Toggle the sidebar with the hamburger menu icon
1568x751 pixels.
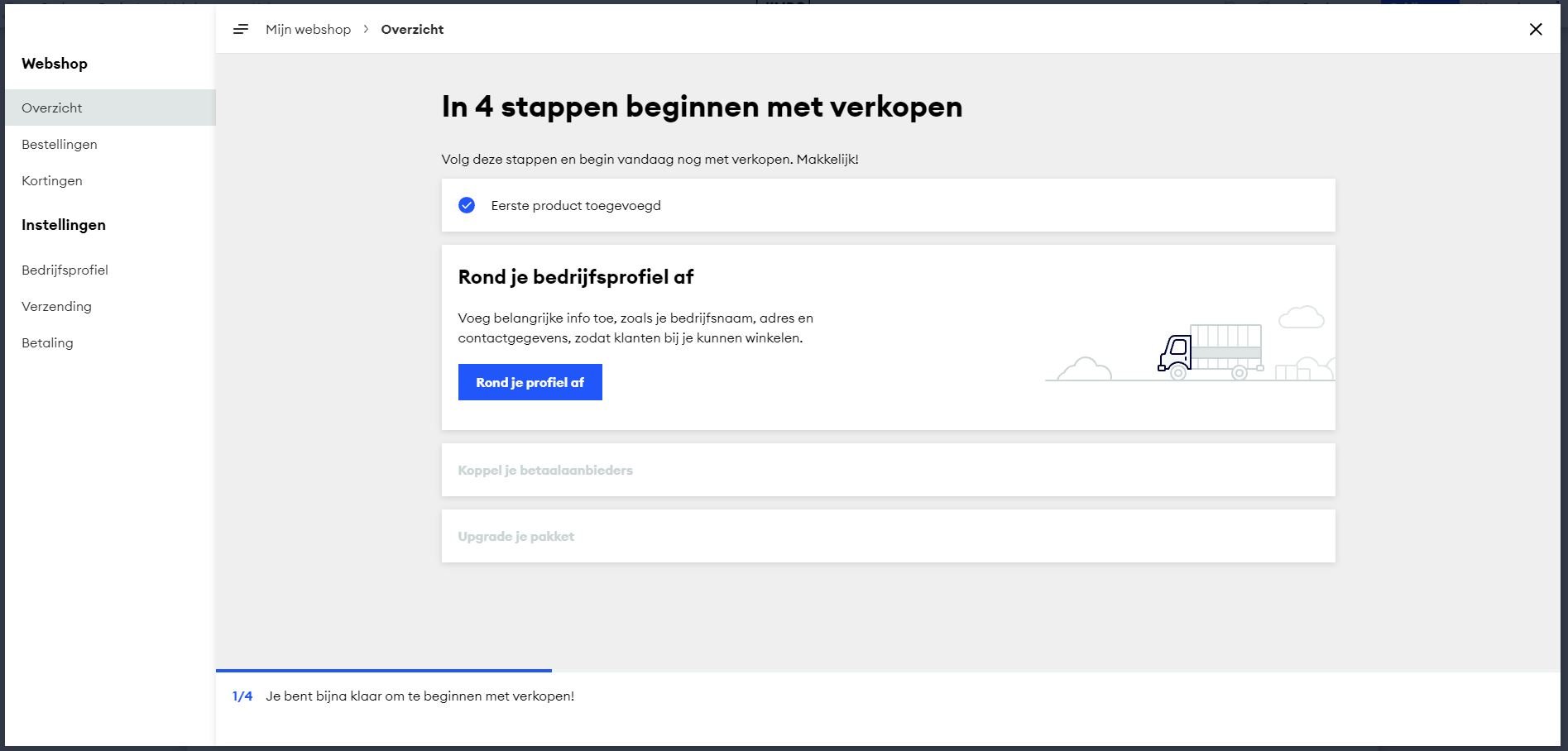(x=241, y=30)
